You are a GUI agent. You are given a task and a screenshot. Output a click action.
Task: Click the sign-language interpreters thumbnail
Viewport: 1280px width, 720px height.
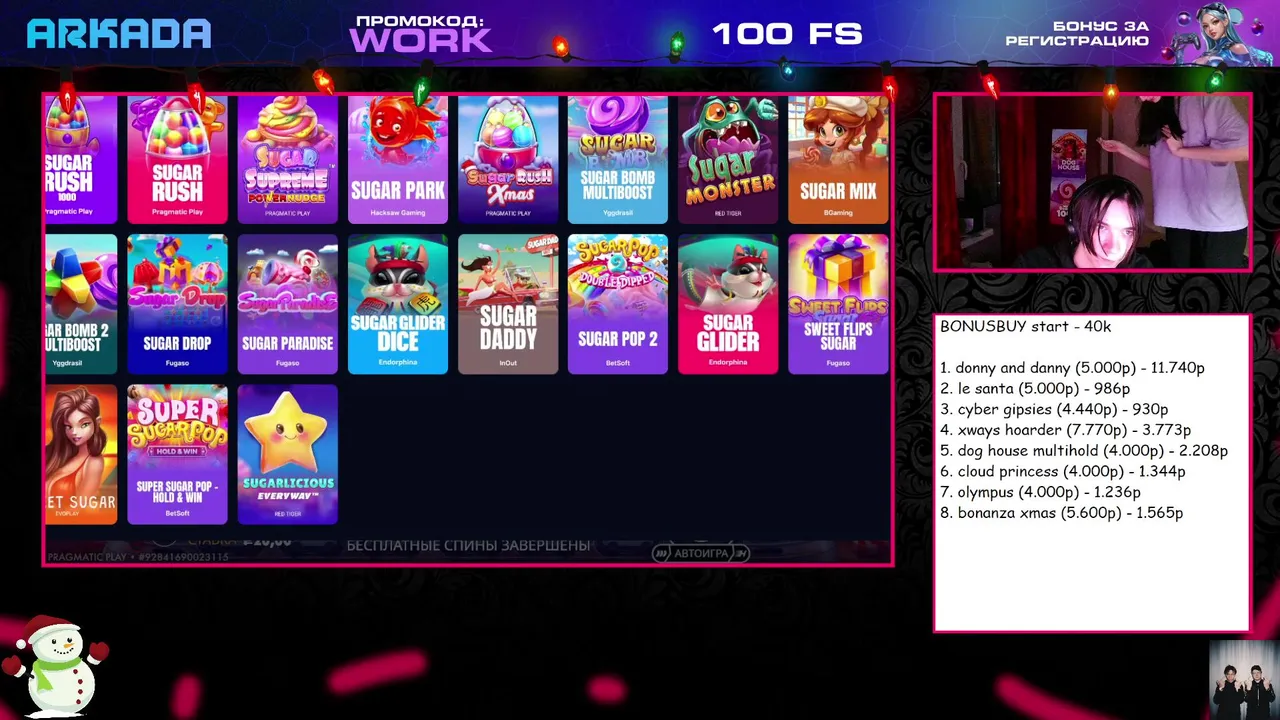click(x=1243, y=679)
